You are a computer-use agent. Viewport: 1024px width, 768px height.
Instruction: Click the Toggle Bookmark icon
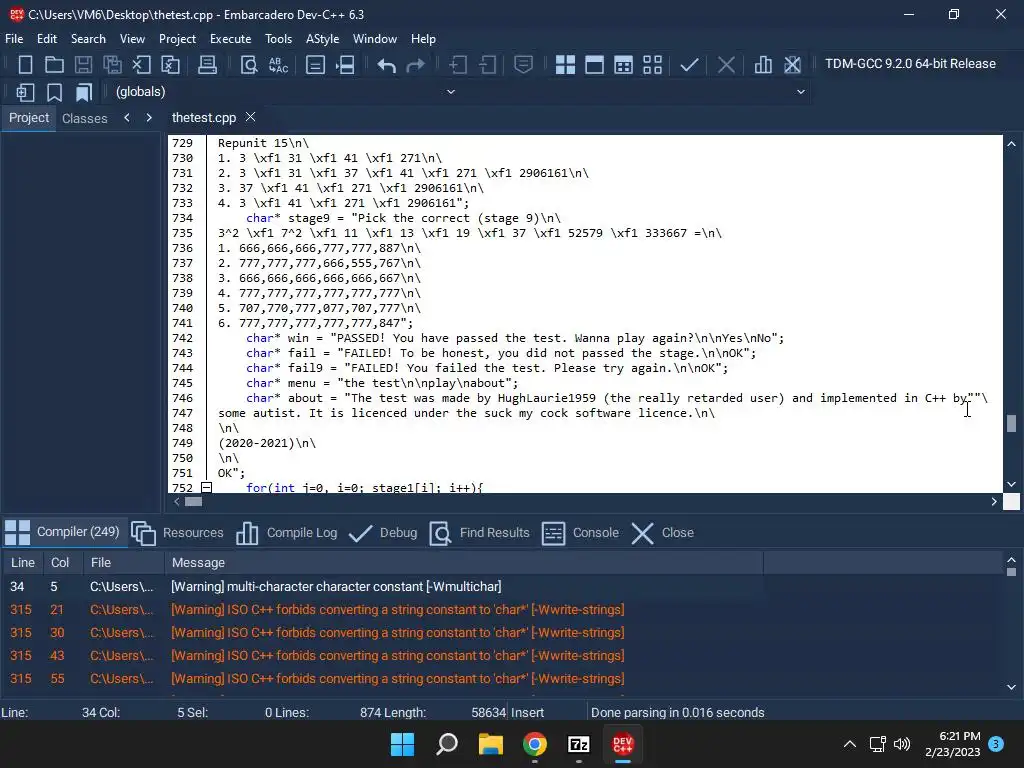click(x=54, y=92)
